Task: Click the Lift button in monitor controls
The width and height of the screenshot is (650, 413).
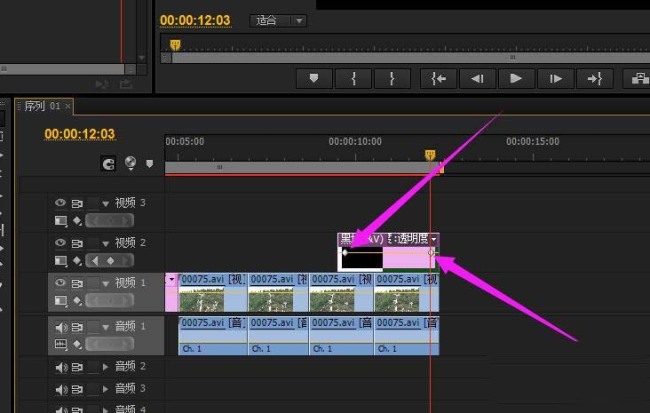Action: click(638, 78)
